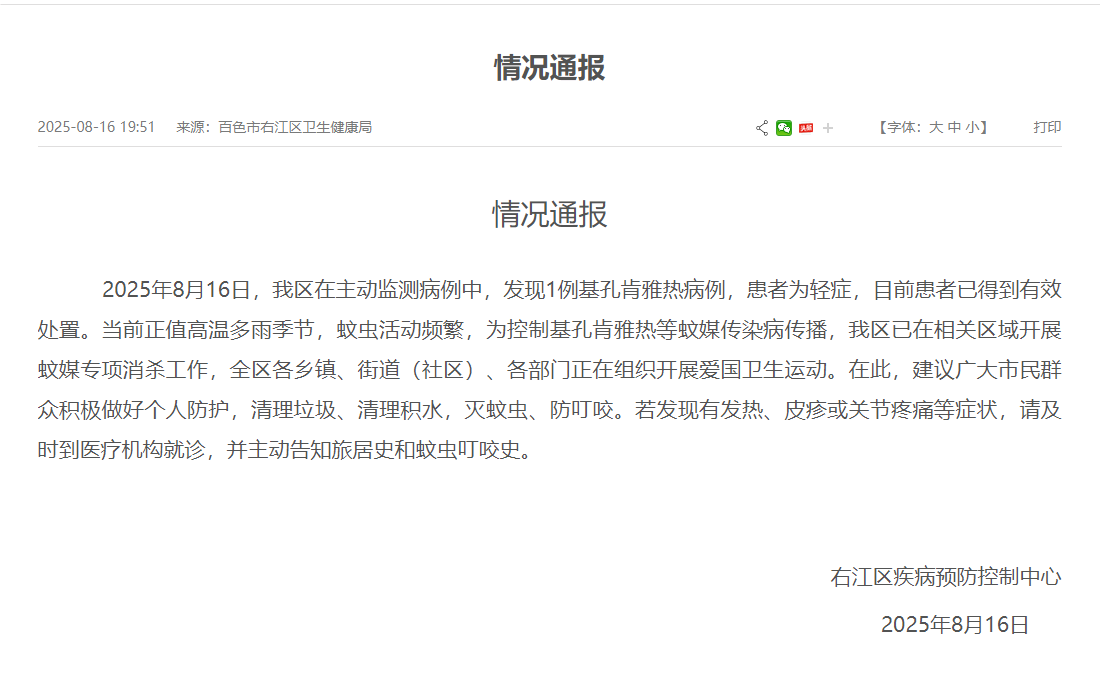Click body line beginning 处置。当前正值高温多雨季节
Image resolution: width=1100 pixels, height=691 pixels.
click(549, 330)
